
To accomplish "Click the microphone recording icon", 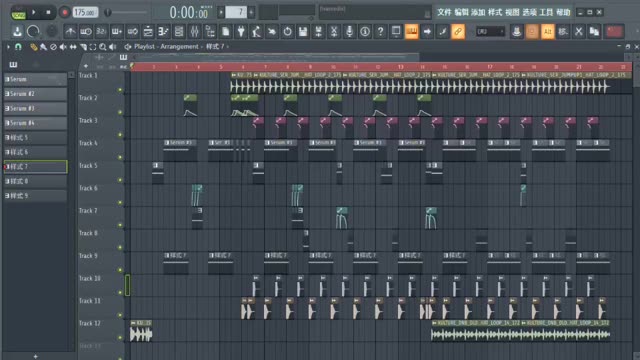I will point(349,31).
